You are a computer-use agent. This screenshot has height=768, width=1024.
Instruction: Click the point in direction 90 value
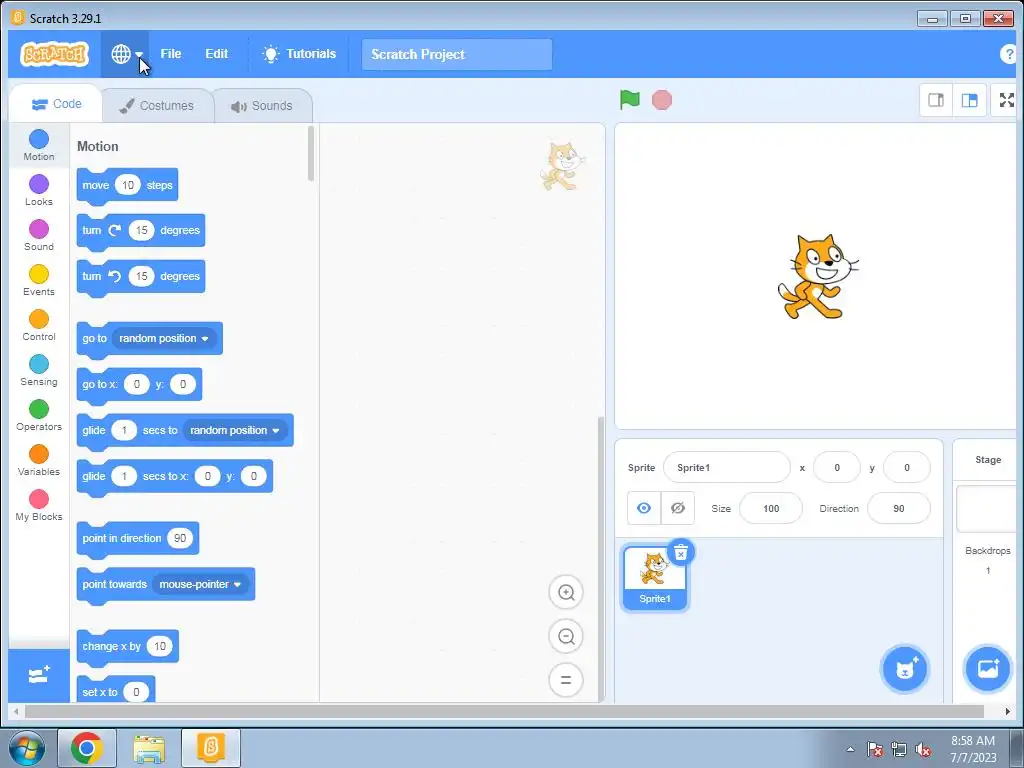click(x=180, y=538)
